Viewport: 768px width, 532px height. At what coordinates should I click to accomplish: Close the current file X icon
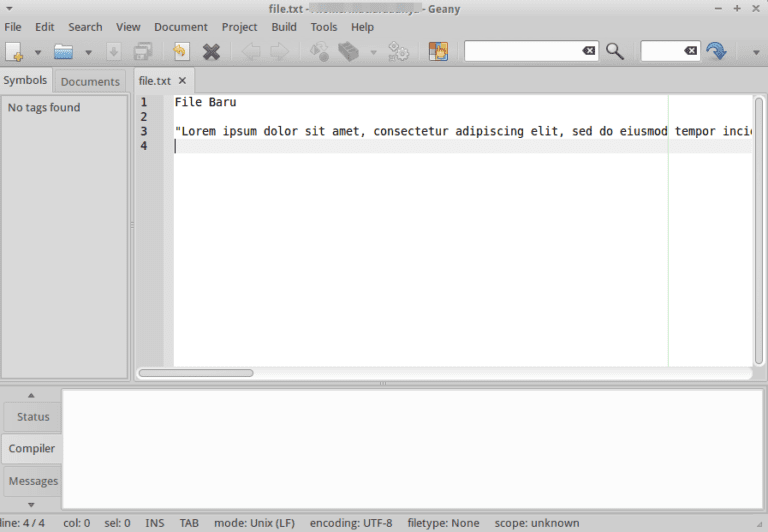[212, 52]
